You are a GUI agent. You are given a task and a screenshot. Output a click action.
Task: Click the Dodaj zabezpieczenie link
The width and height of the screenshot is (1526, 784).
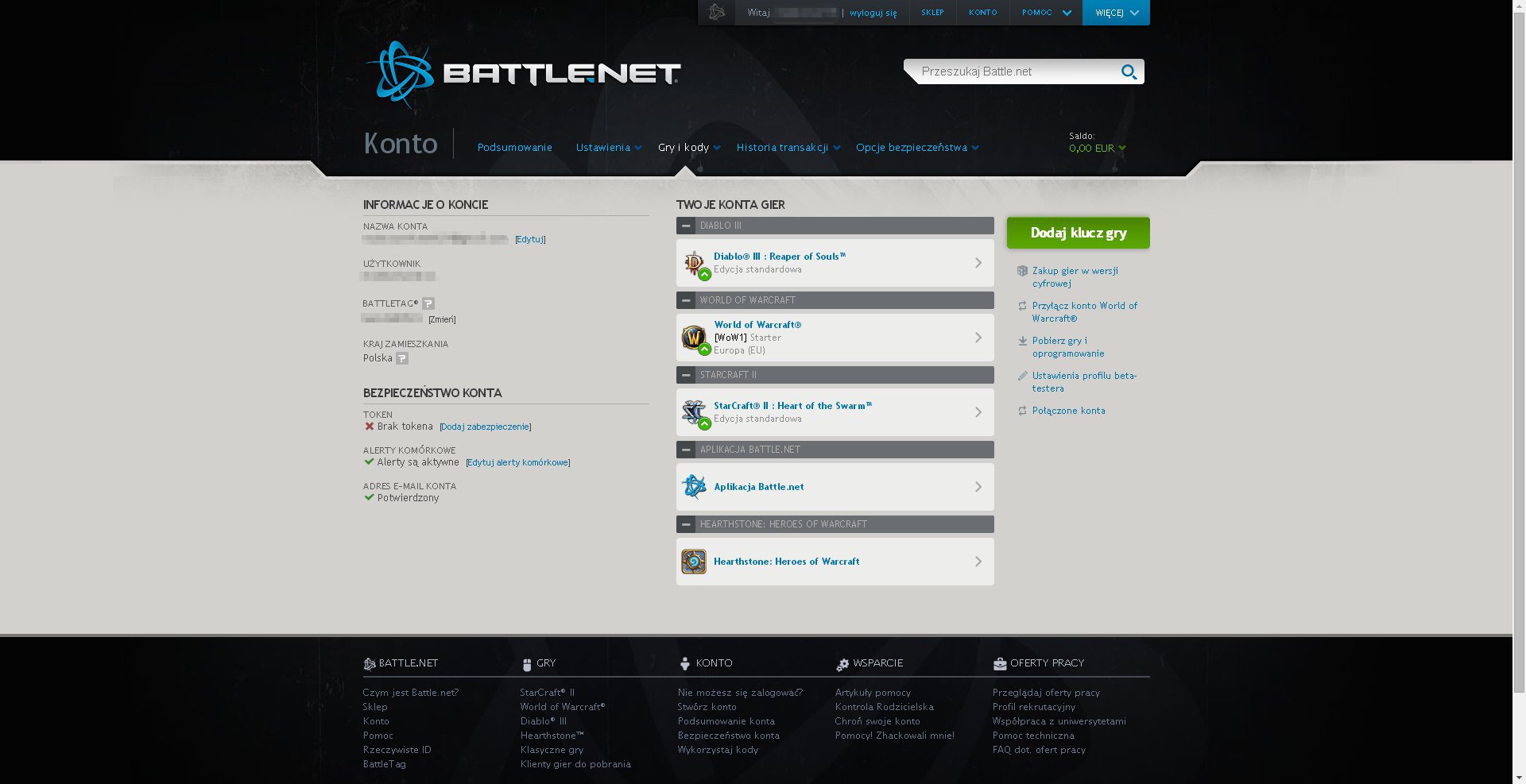(486, 427)
